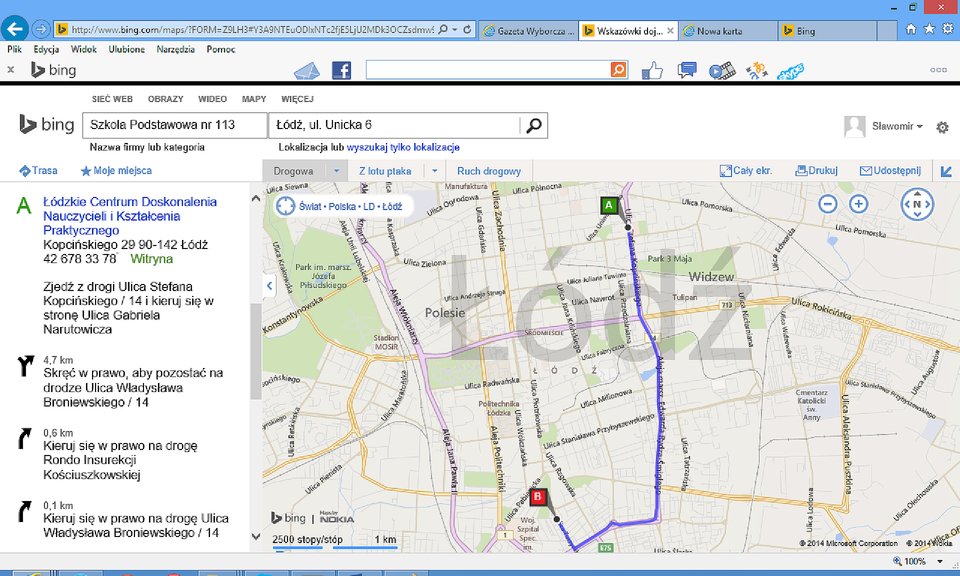
Task: Open Facebook icon in the Bing bar
Action: click(342, 70)
